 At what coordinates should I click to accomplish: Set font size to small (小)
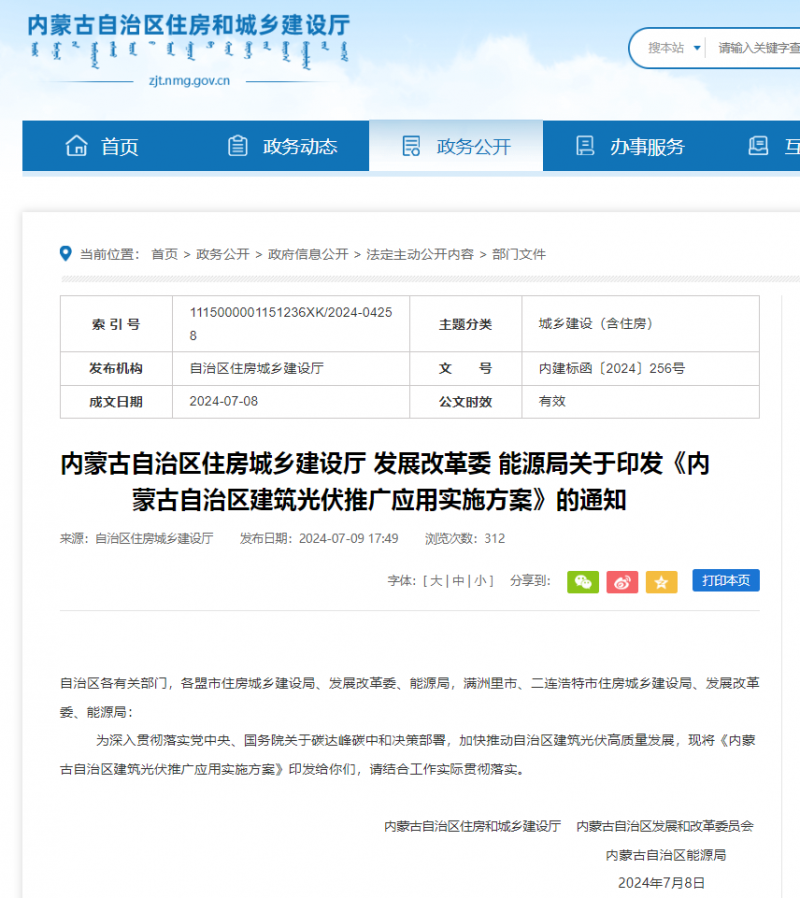click(x=480, y=581)
